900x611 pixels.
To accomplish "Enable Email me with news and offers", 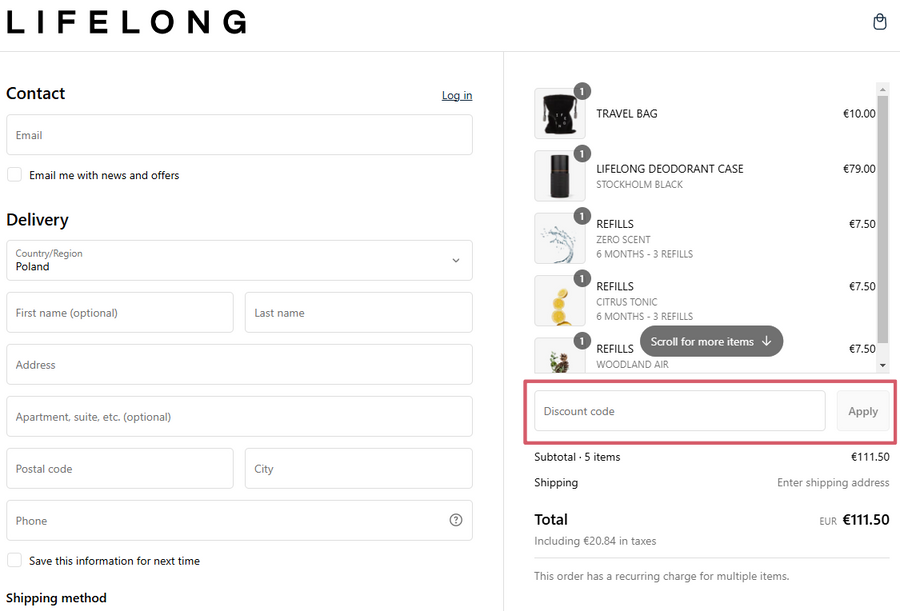I will [15, 175].
